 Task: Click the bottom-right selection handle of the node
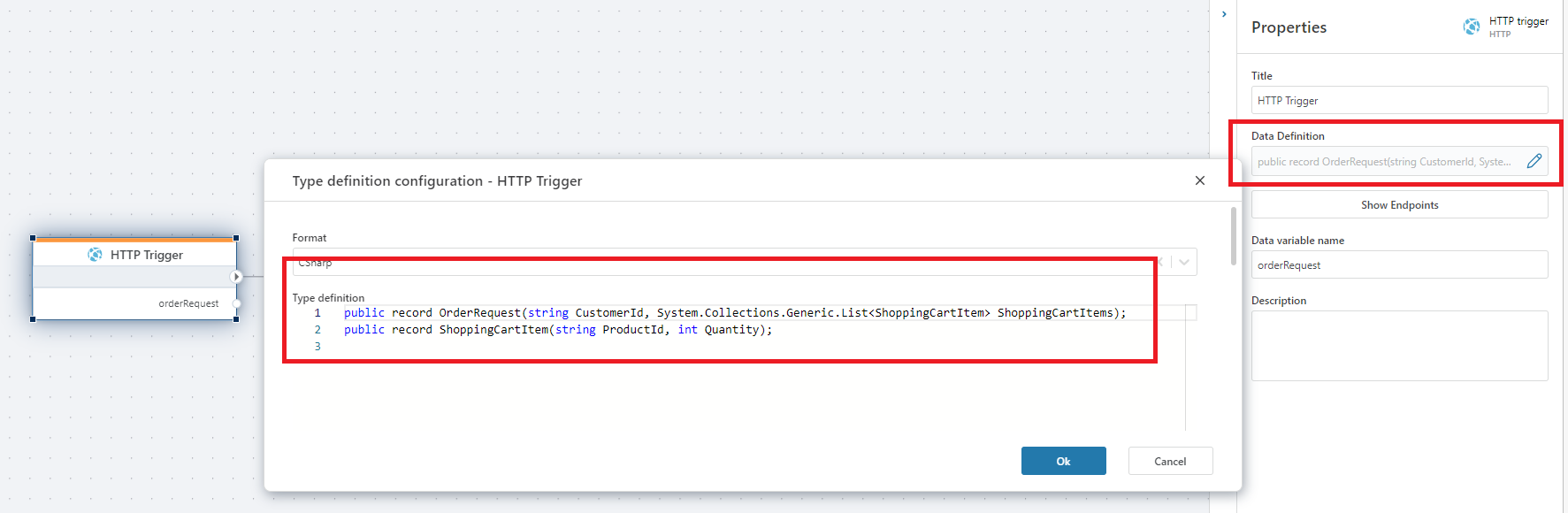point(236,319)
